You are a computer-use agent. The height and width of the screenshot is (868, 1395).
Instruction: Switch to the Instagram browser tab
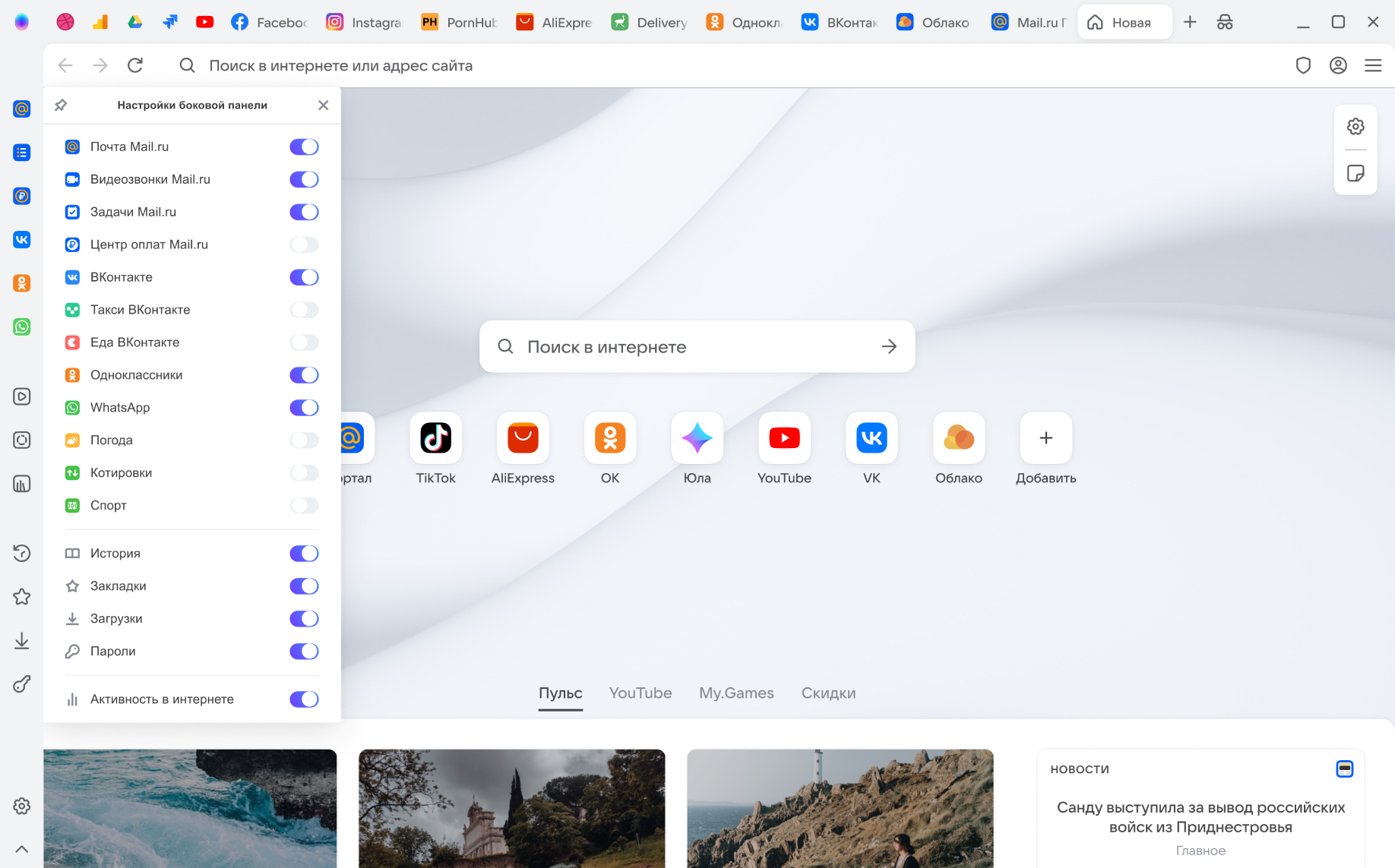(x=363, y=22)
